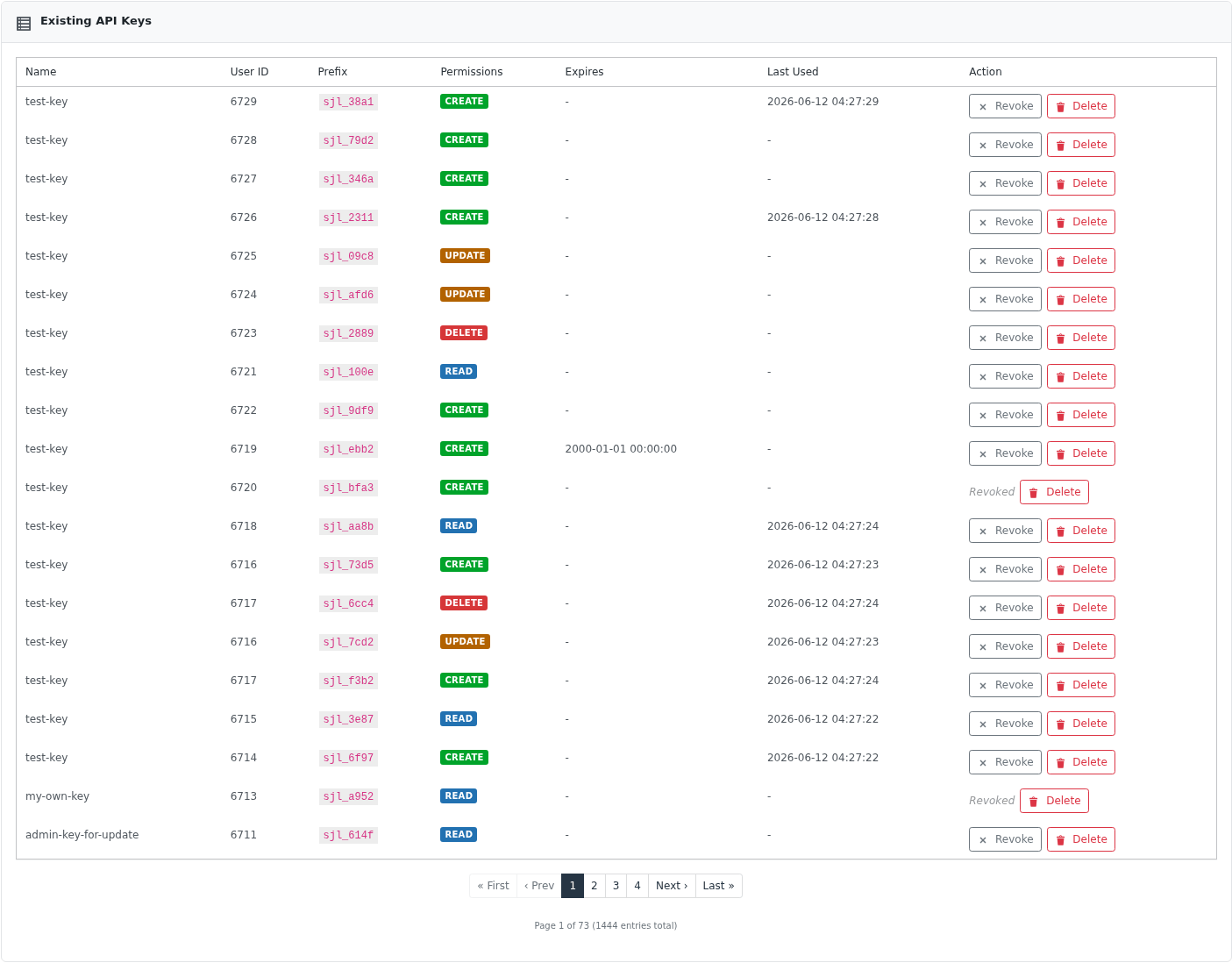
Task: Click the current page 1 indicator
Action: click(x=573, y=886)
